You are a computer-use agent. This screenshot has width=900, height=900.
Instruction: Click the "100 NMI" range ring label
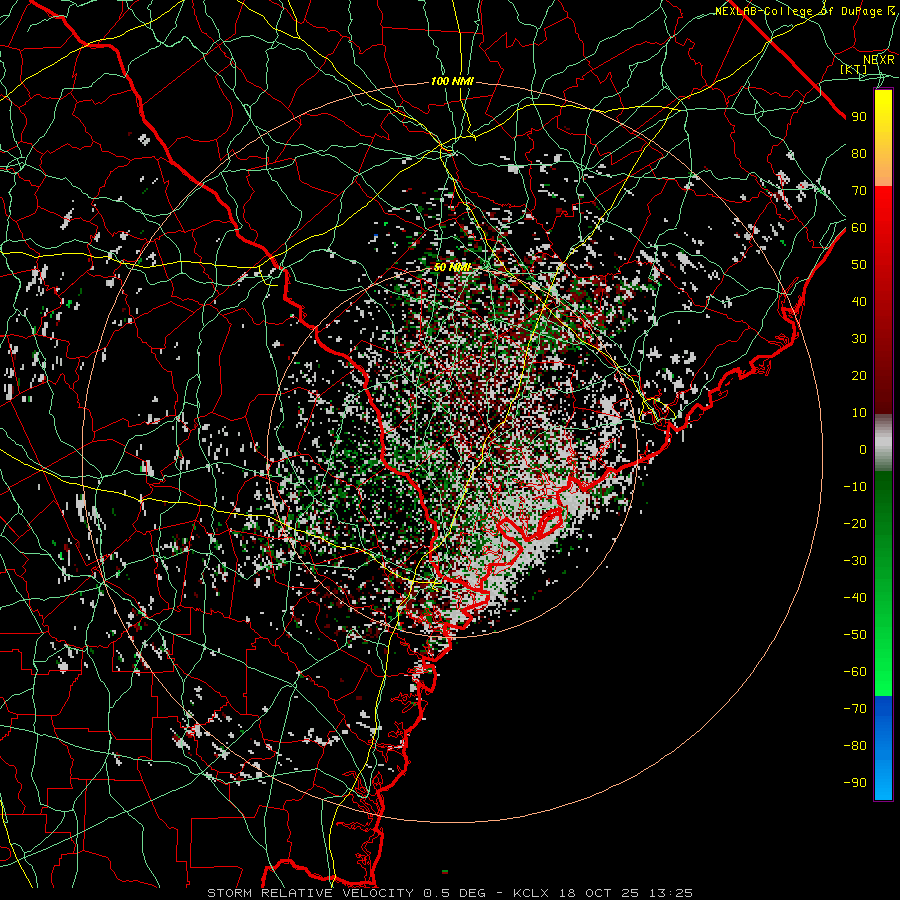pos(452,82)
